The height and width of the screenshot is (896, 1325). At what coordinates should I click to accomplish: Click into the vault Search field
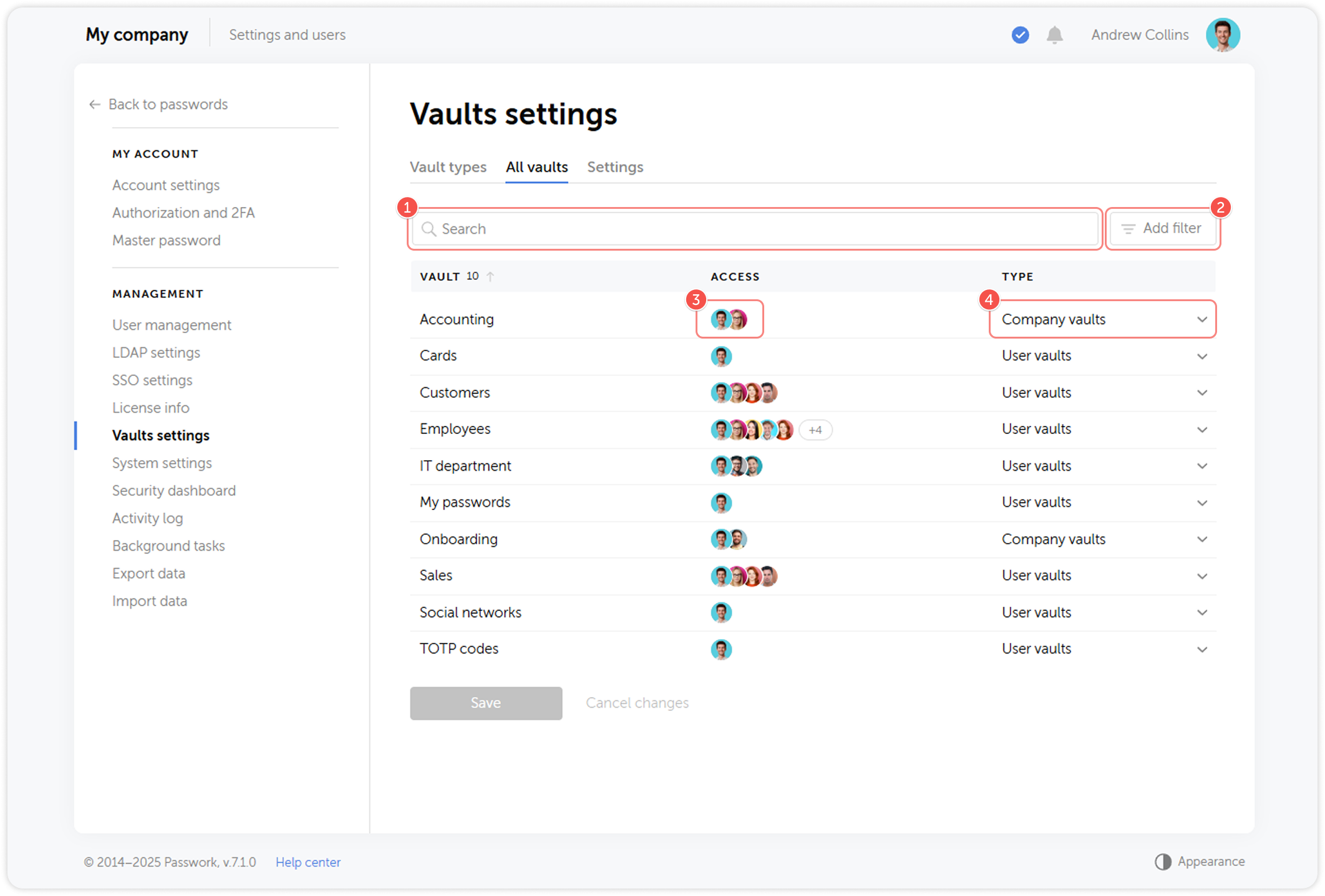point(755,229)
